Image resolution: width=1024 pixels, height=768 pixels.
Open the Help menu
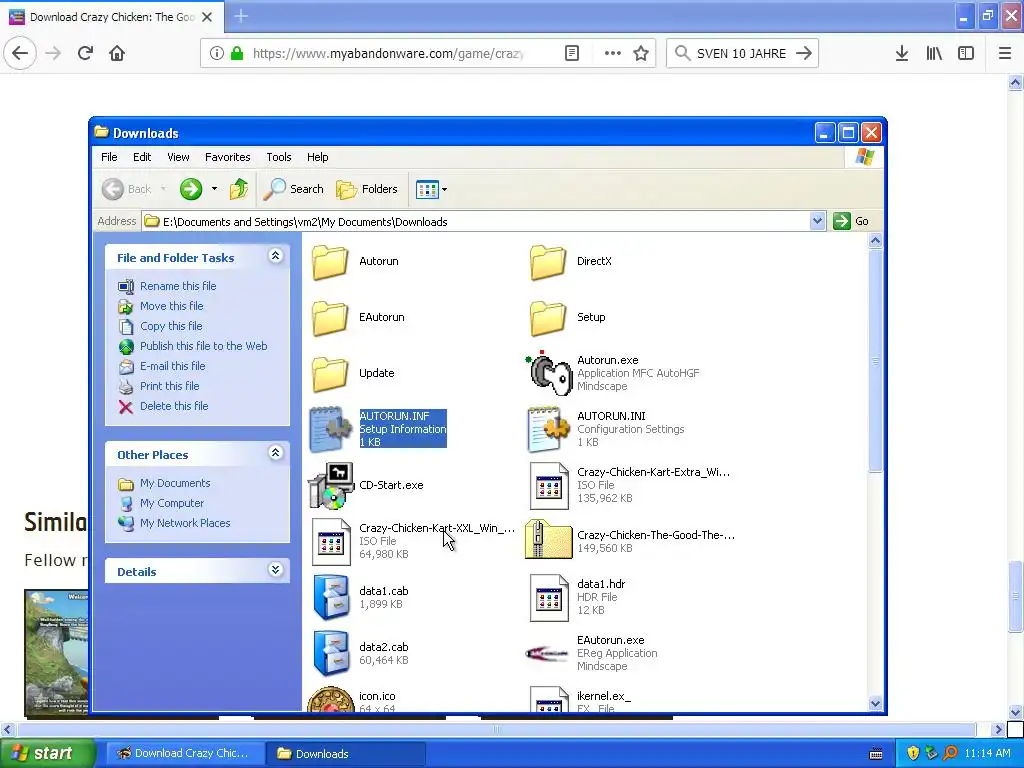(317, 157)
